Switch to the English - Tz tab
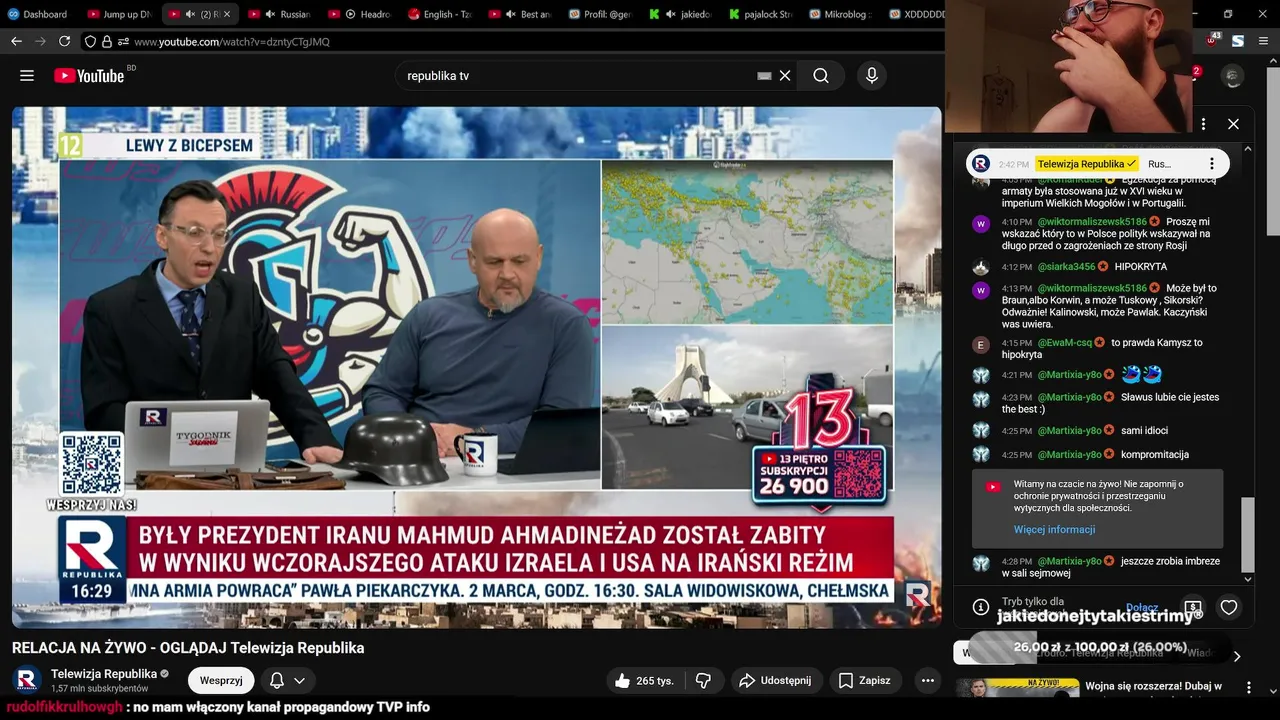The height and width of the screenshot is (720, 1280). click(440, 14)
